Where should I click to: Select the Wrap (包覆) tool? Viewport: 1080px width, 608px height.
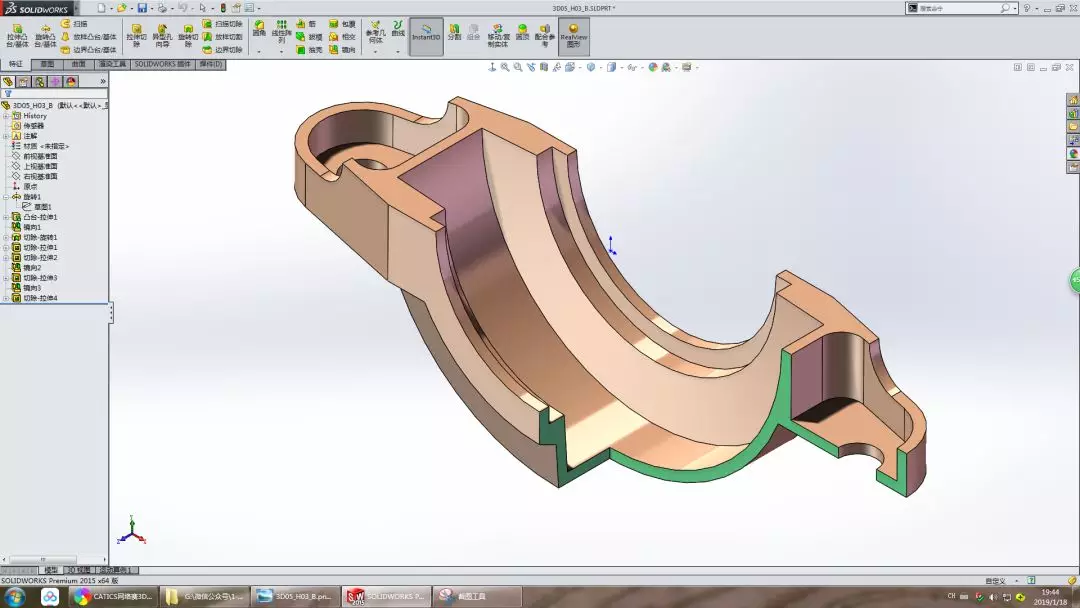(x=342, y=24)
